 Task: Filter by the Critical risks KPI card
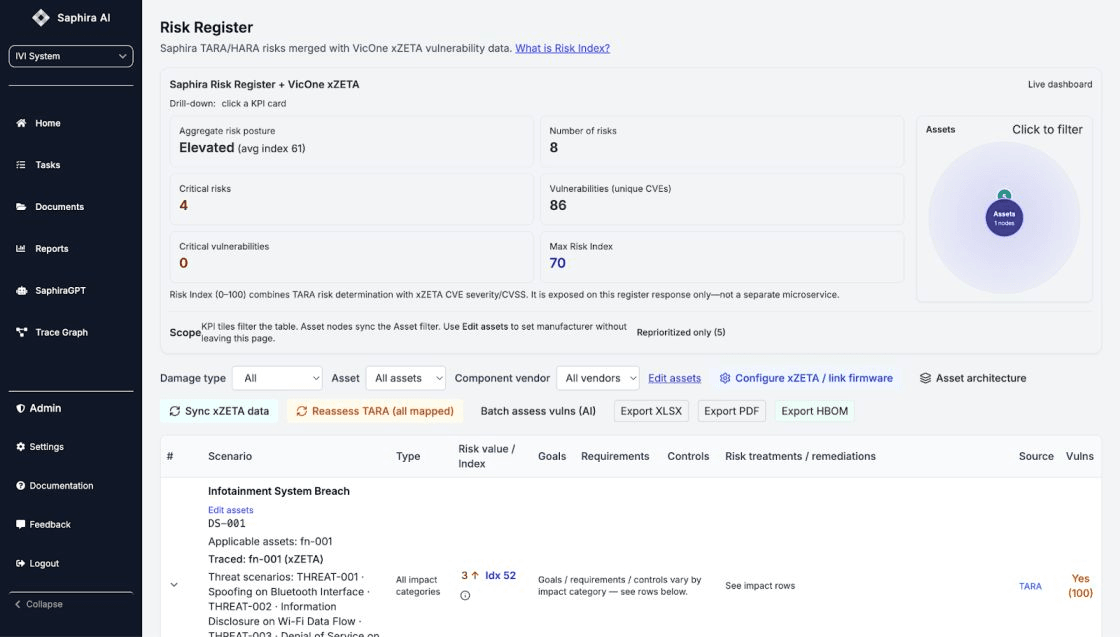pos(351,198)
